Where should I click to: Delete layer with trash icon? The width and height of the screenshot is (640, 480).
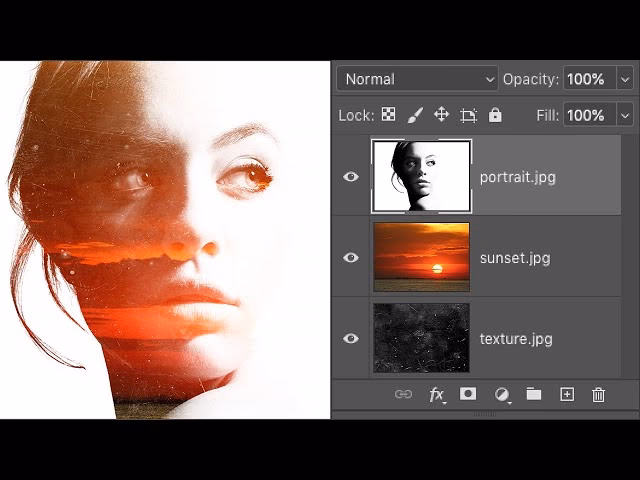click(x=598, y=395)
